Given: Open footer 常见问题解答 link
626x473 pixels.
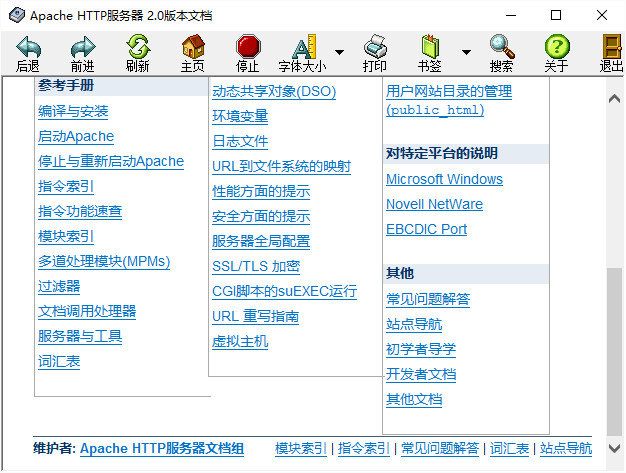Looking at the screenshot, I should click(x=440, y=449).
